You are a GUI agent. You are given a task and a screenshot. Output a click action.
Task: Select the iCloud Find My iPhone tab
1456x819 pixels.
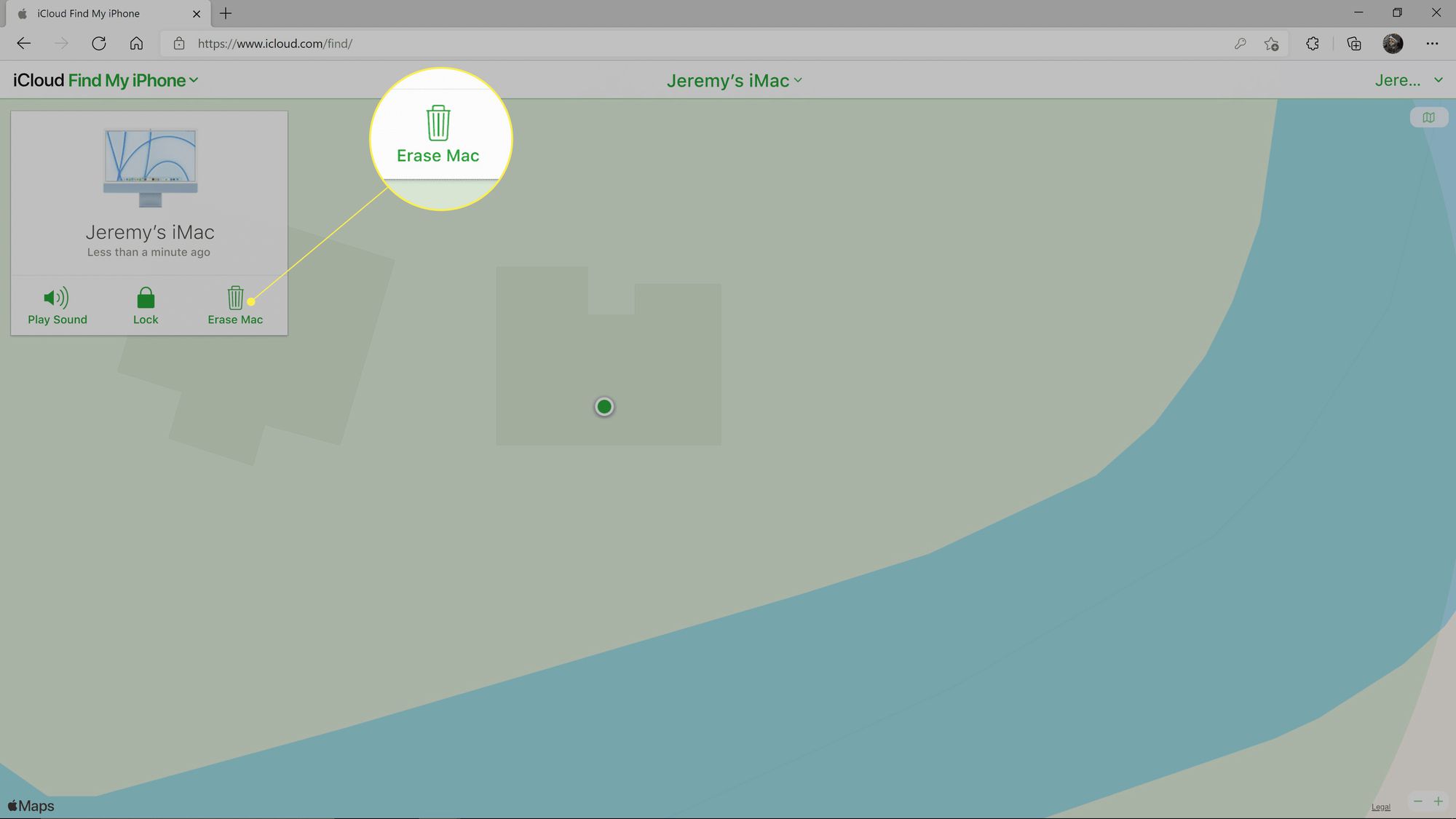108,14
